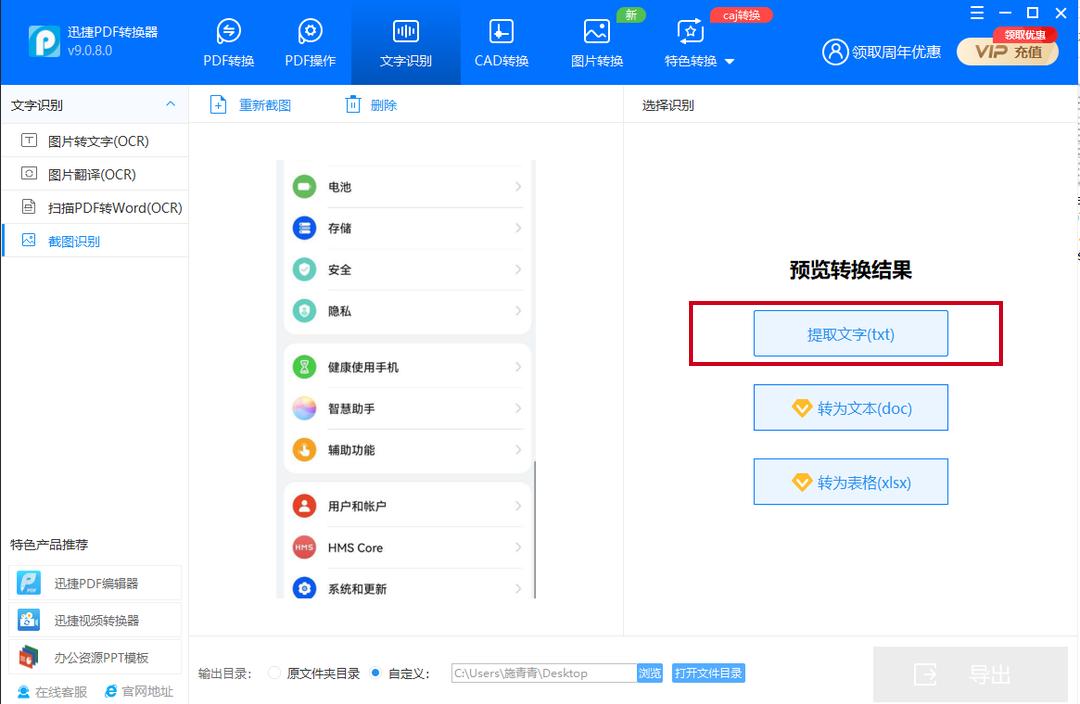
Task: Switch to the 文字识别 tab
Action: coord(405,42)
